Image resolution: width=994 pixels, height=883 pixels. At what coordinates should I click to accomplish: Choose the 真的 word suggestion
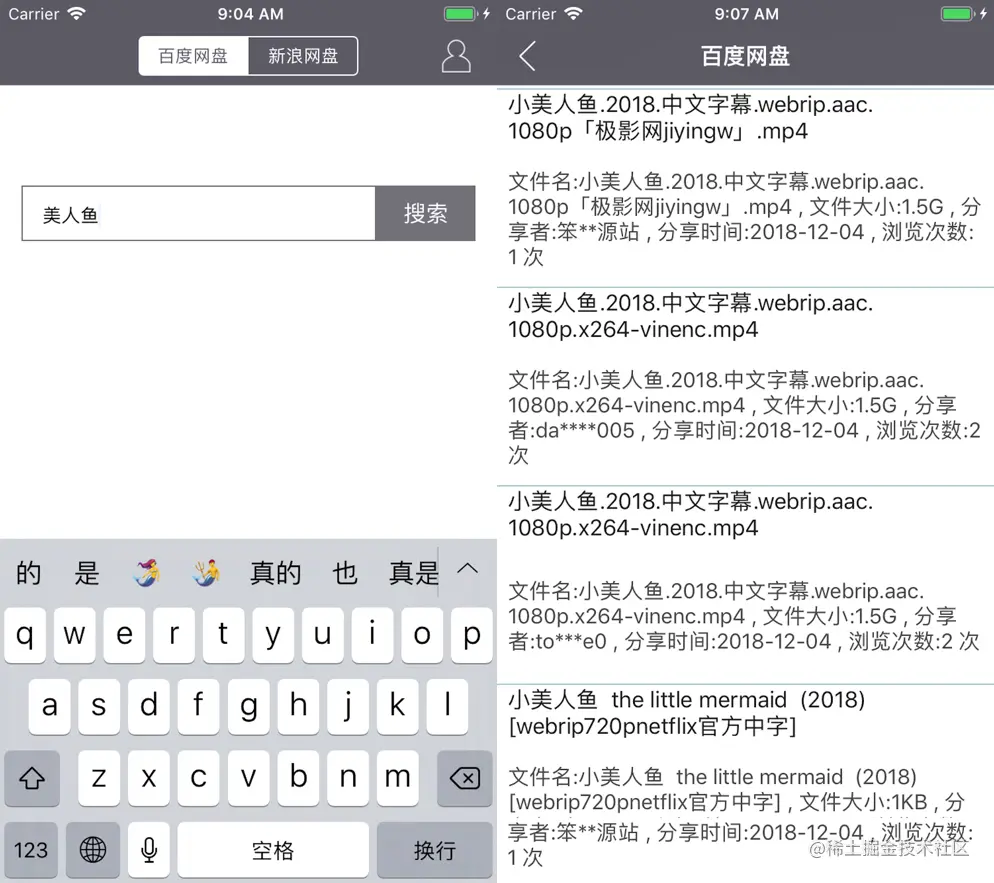tap(275, 573)
